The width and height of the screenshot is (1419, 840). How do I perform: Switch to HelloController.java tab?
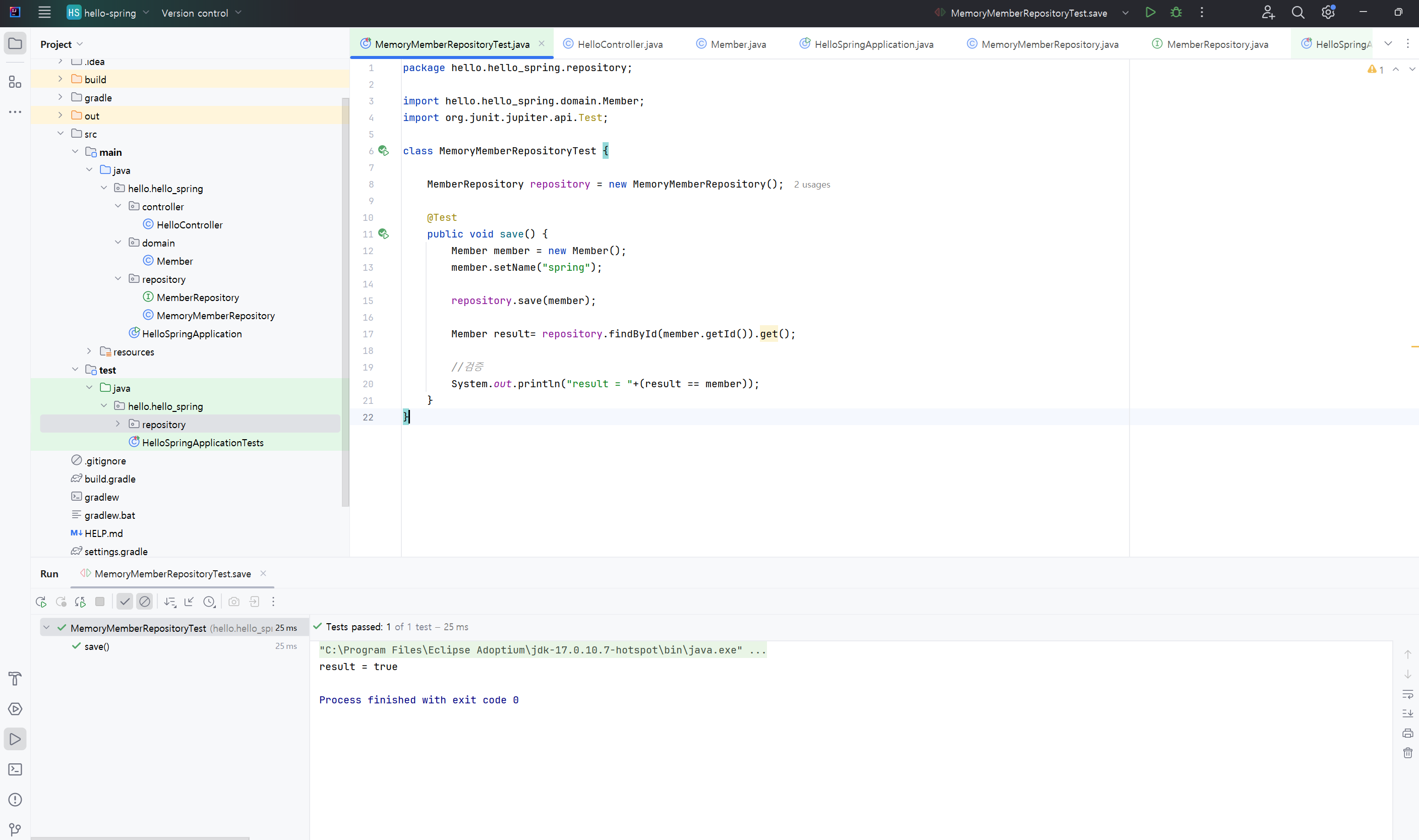612,44
